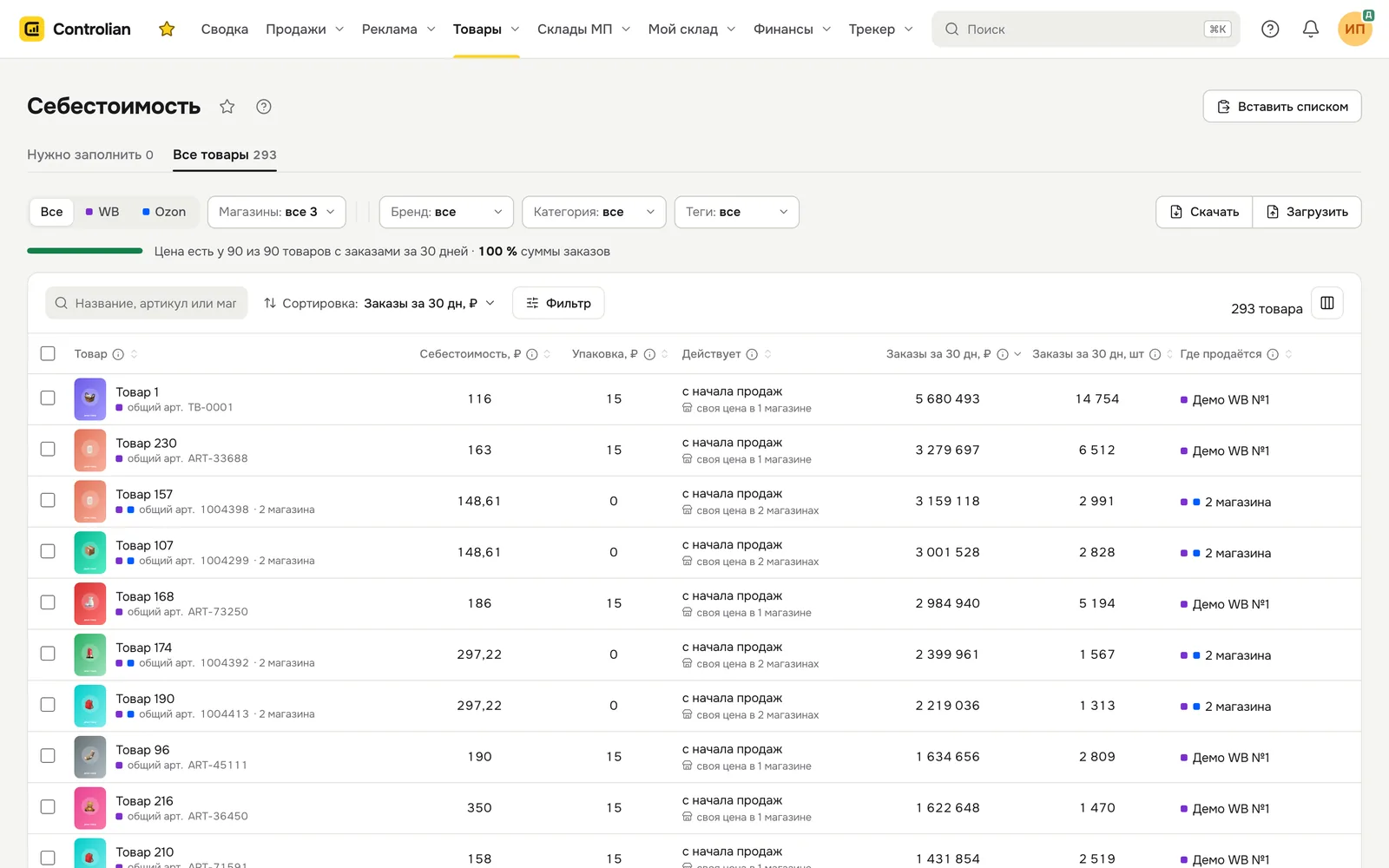Click info icon next to Заказы за 30 дн, шт
1389x868 pixels.
tap(1155, 354)
